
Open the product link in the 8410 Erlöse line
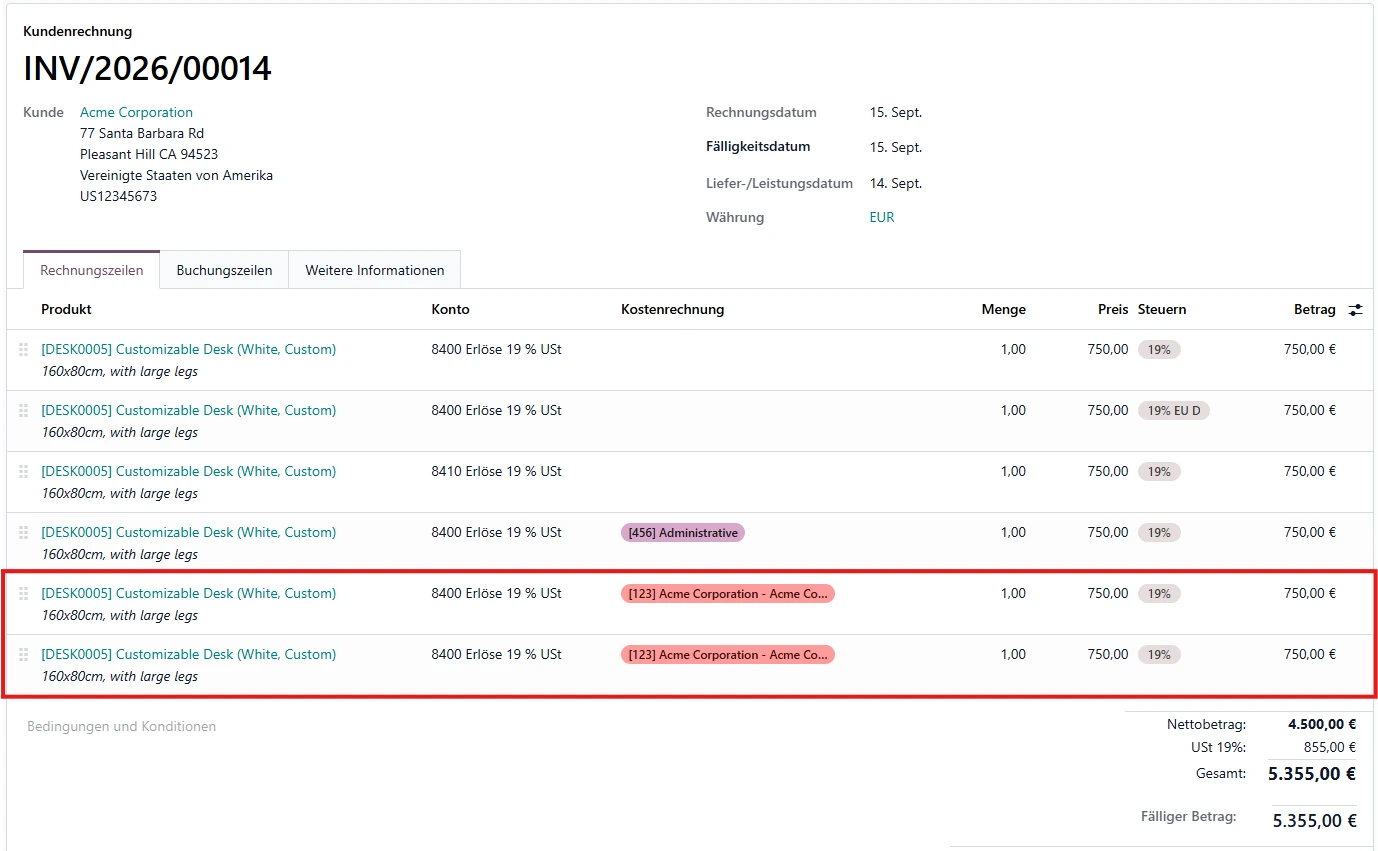pos(188,471)
